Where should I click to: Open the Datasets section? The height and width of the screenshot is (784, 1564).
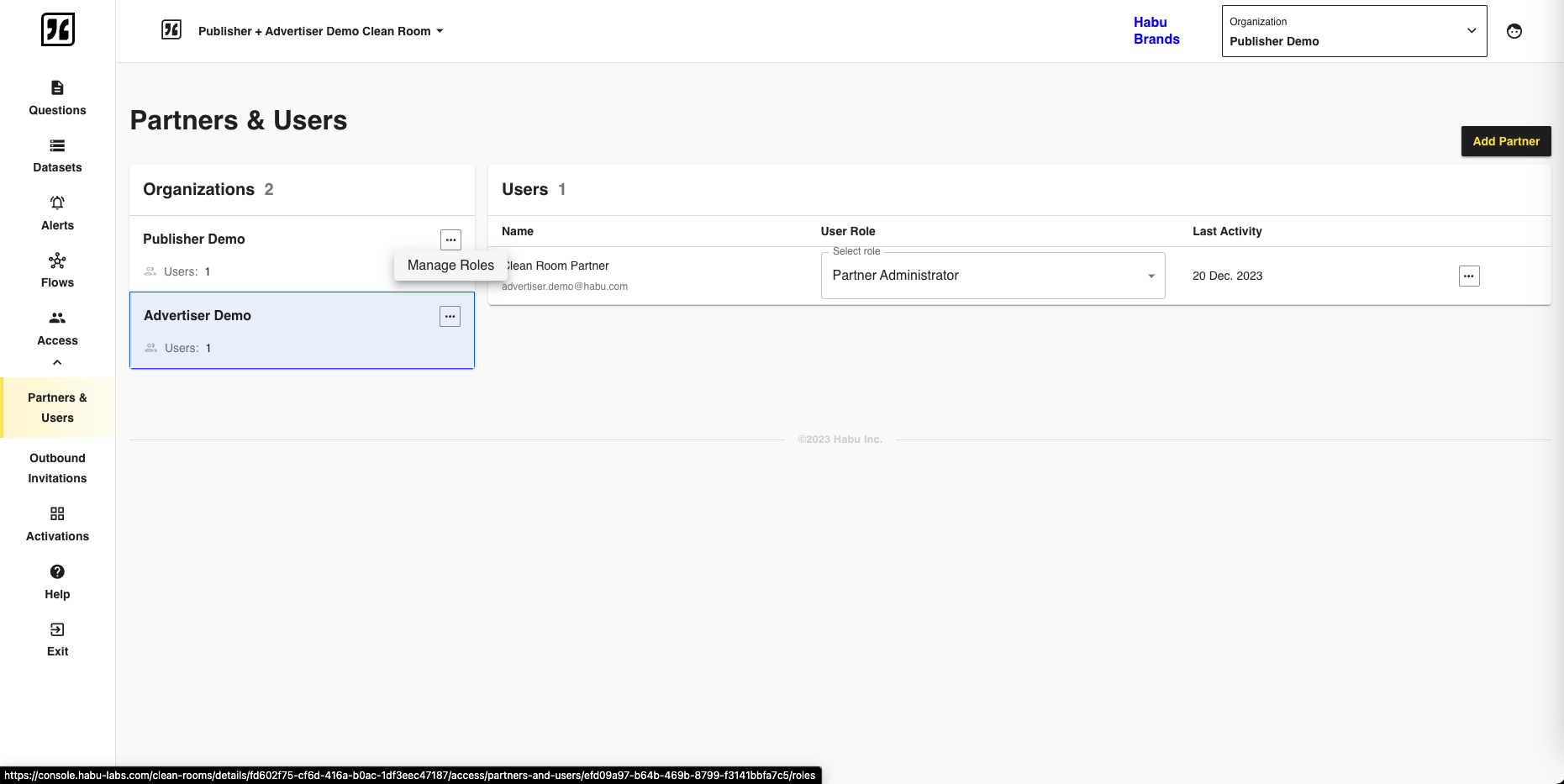tap(57, 155)
